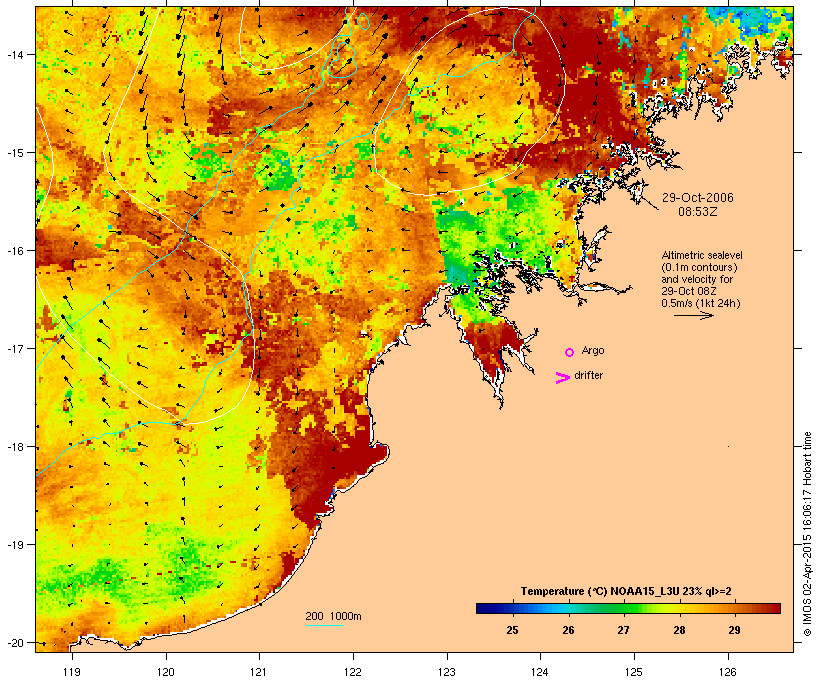The width and height of the screenshot is (820, 680).
Task: Click the magenta Argo circle legend marker
Action: 570,353
